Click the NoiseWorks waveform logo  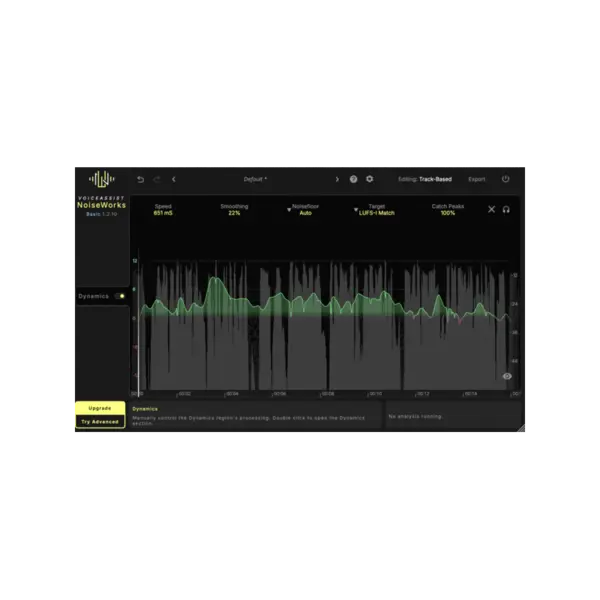(x=102, y=179)
